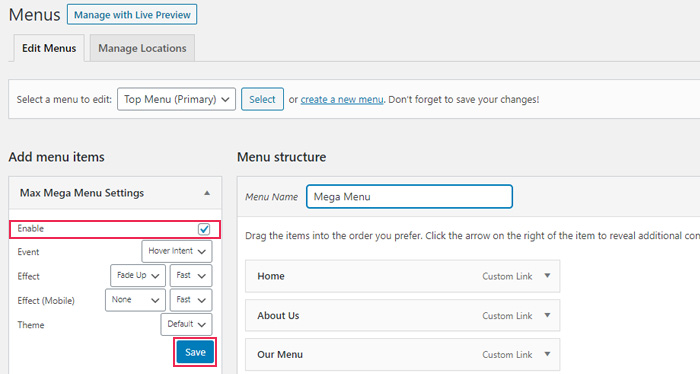Click the Theme label

pos(31,325)
